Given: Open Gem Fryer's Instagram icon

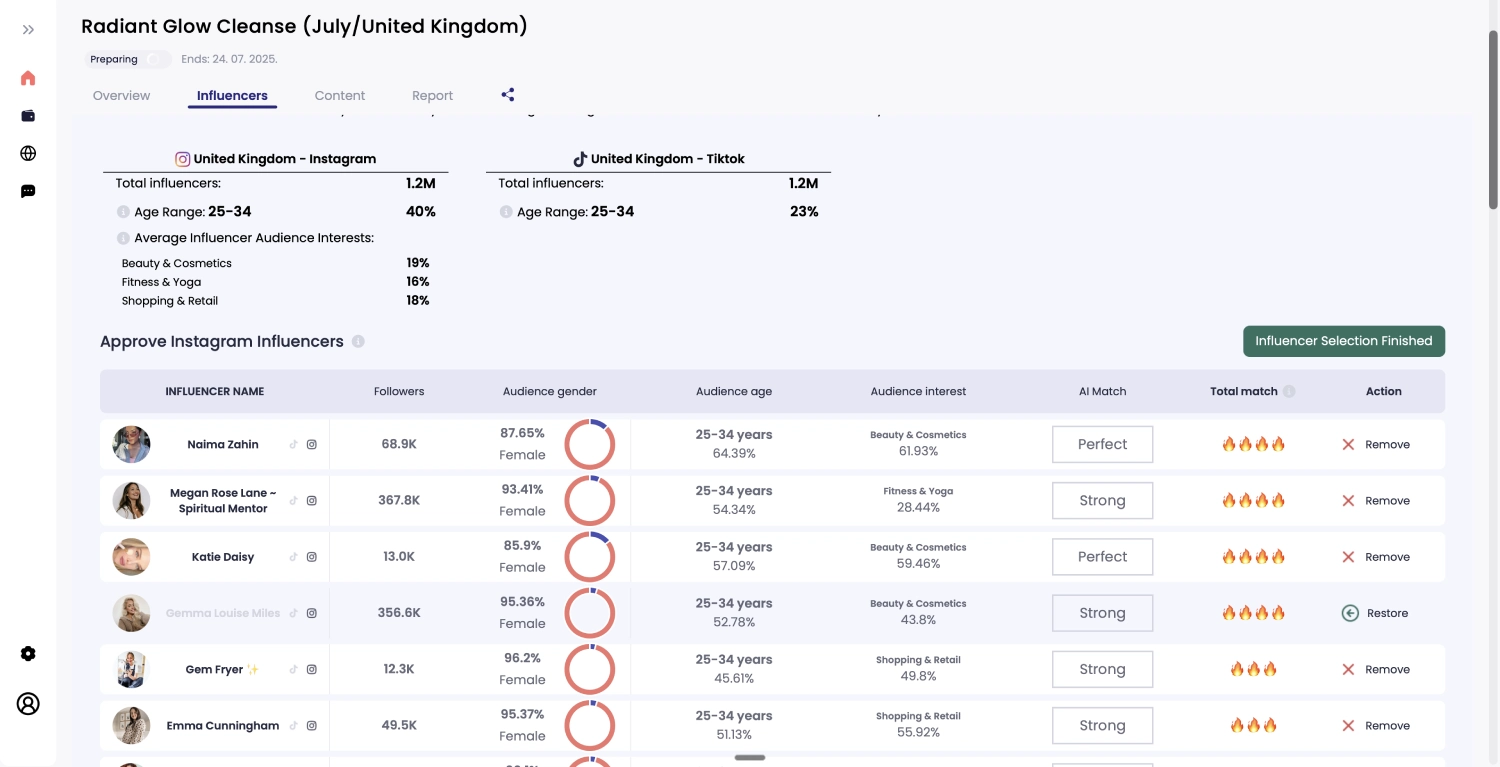Looking at the screenshot, I should point(312,670).
